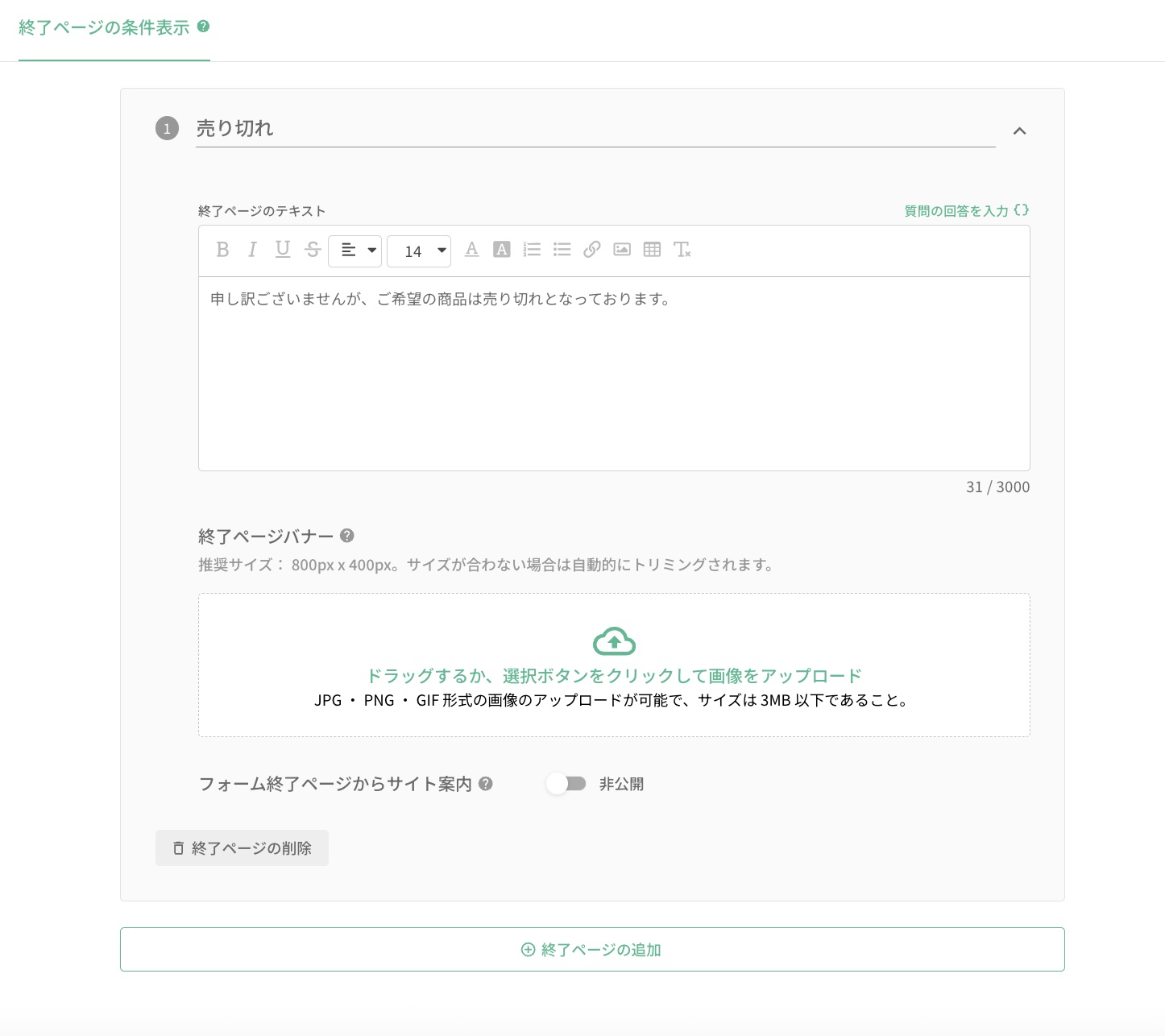Image resolution: width=1165 pixels, height=1036 pixels.
Task: Click ドラッグするか、選択ボタンをクリックして画像をアップロード link
Action: click(614, 676)
